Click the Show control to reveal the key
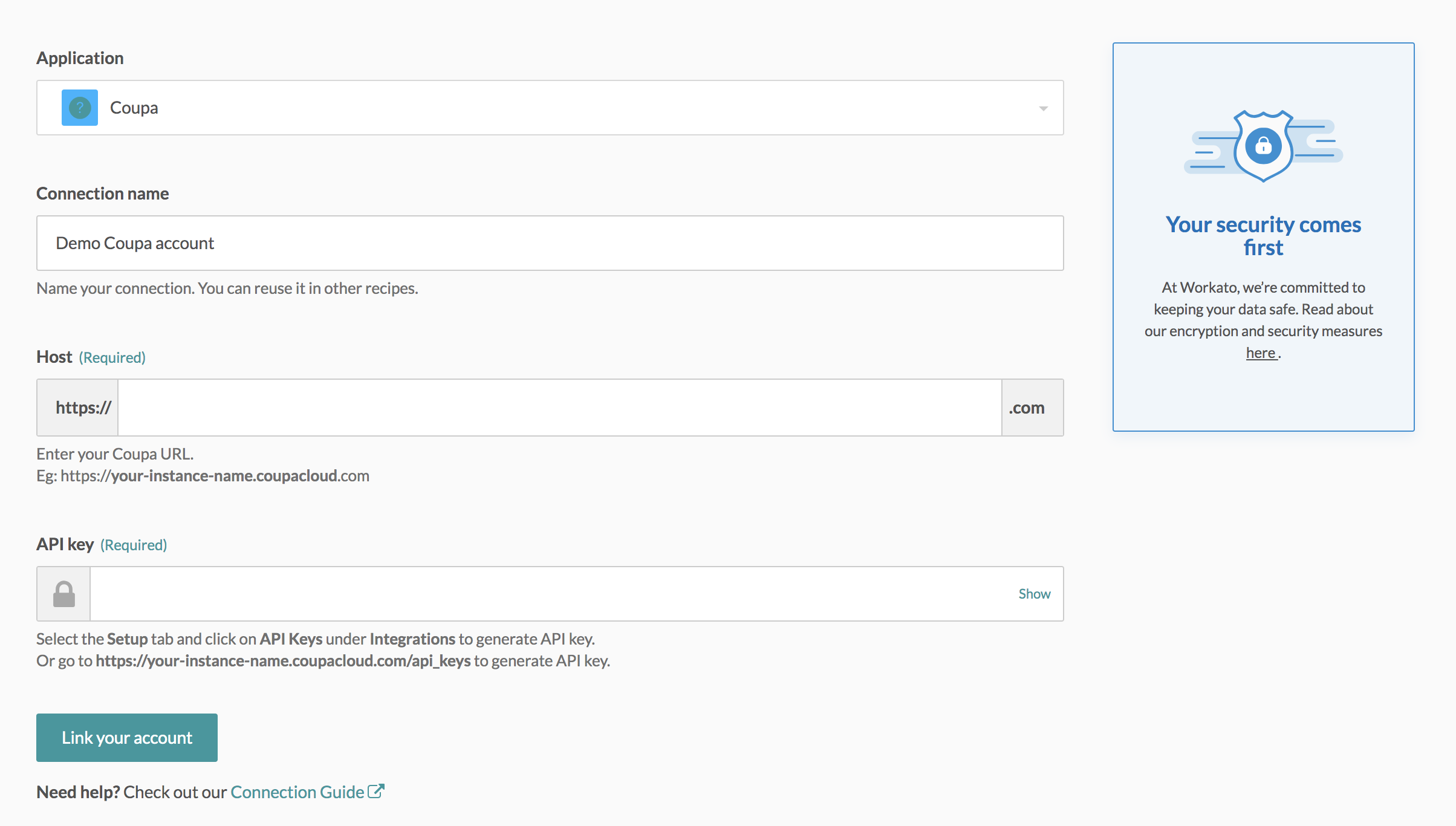 1035,593
